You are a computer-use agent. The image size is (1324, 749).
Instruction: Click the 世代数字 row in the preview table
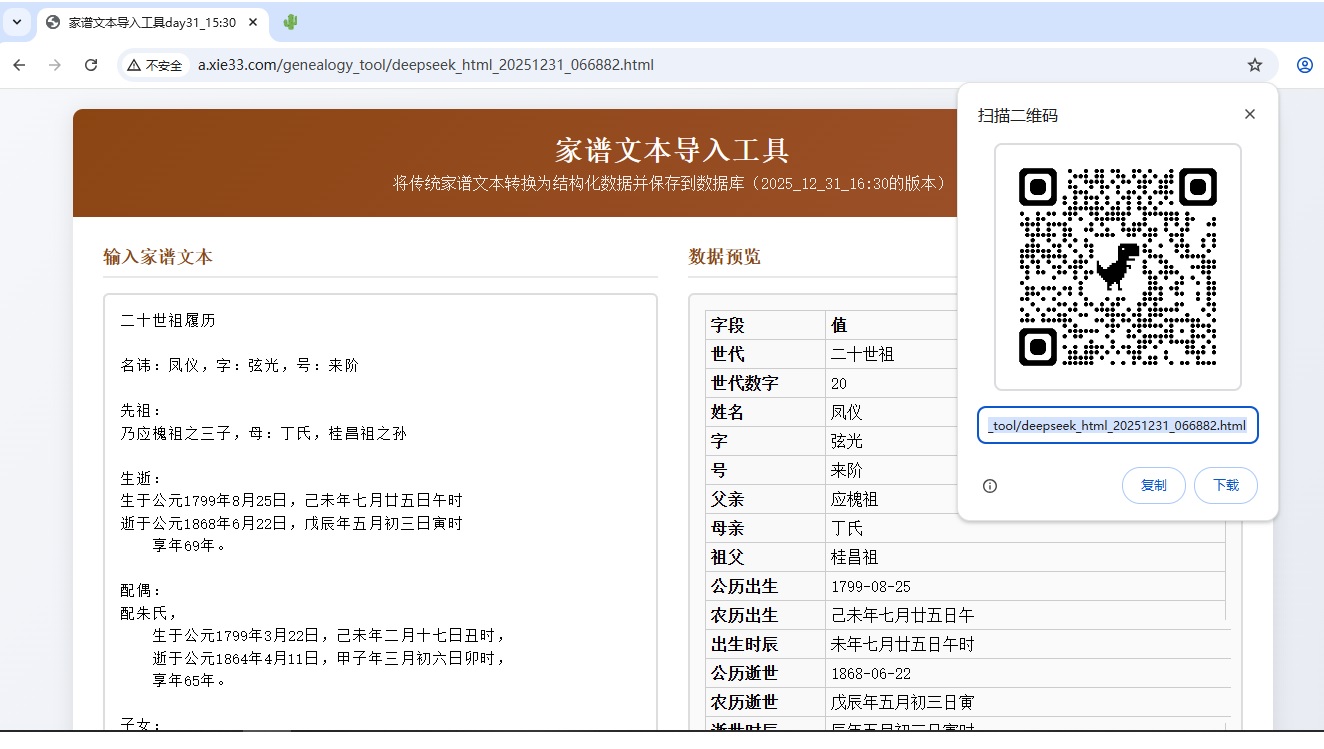tap(766, 383)
